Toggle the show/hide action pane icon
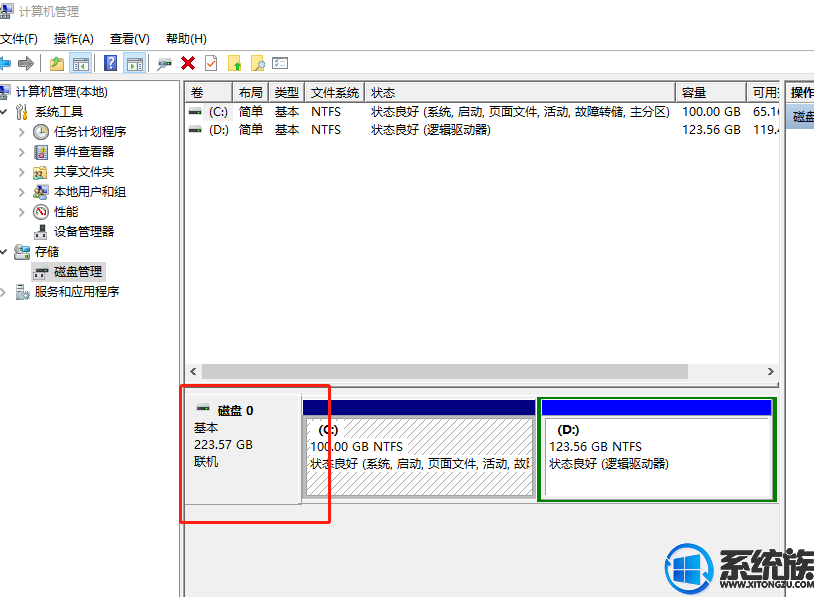 135,64
